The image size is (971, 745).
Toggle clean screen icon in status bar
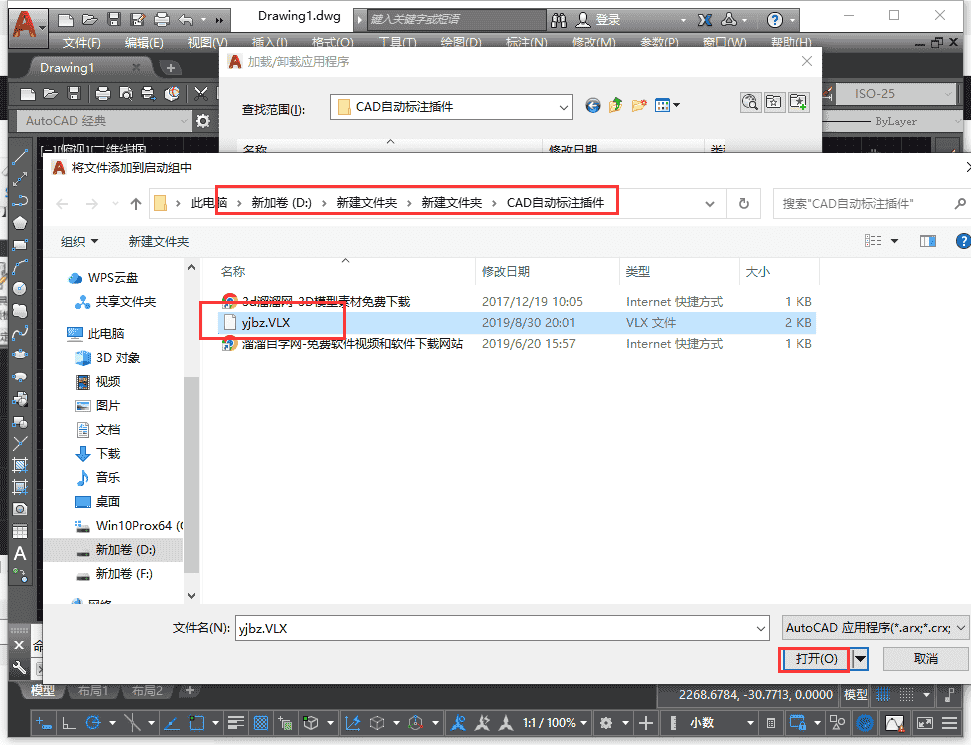click(925, 723)
